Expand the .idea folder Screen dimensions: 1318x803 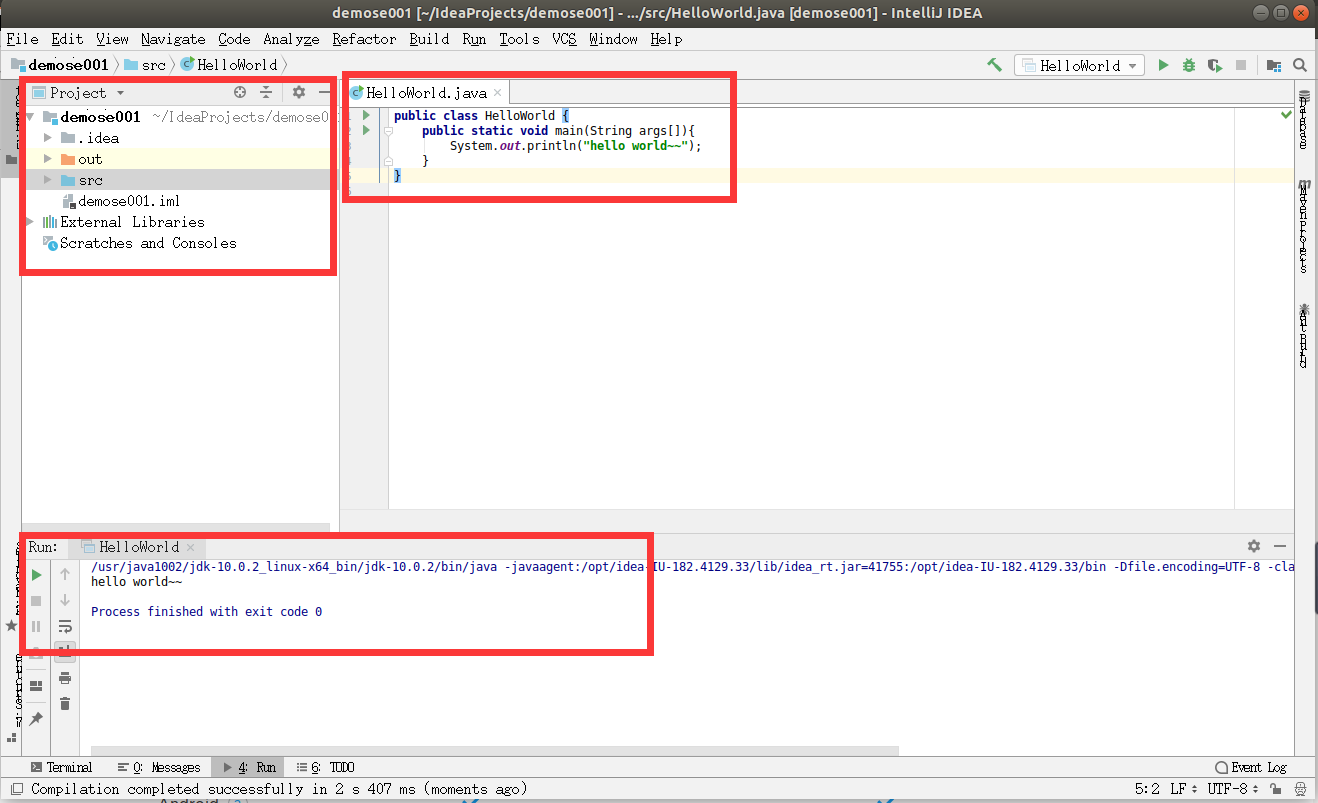(48, 138)
